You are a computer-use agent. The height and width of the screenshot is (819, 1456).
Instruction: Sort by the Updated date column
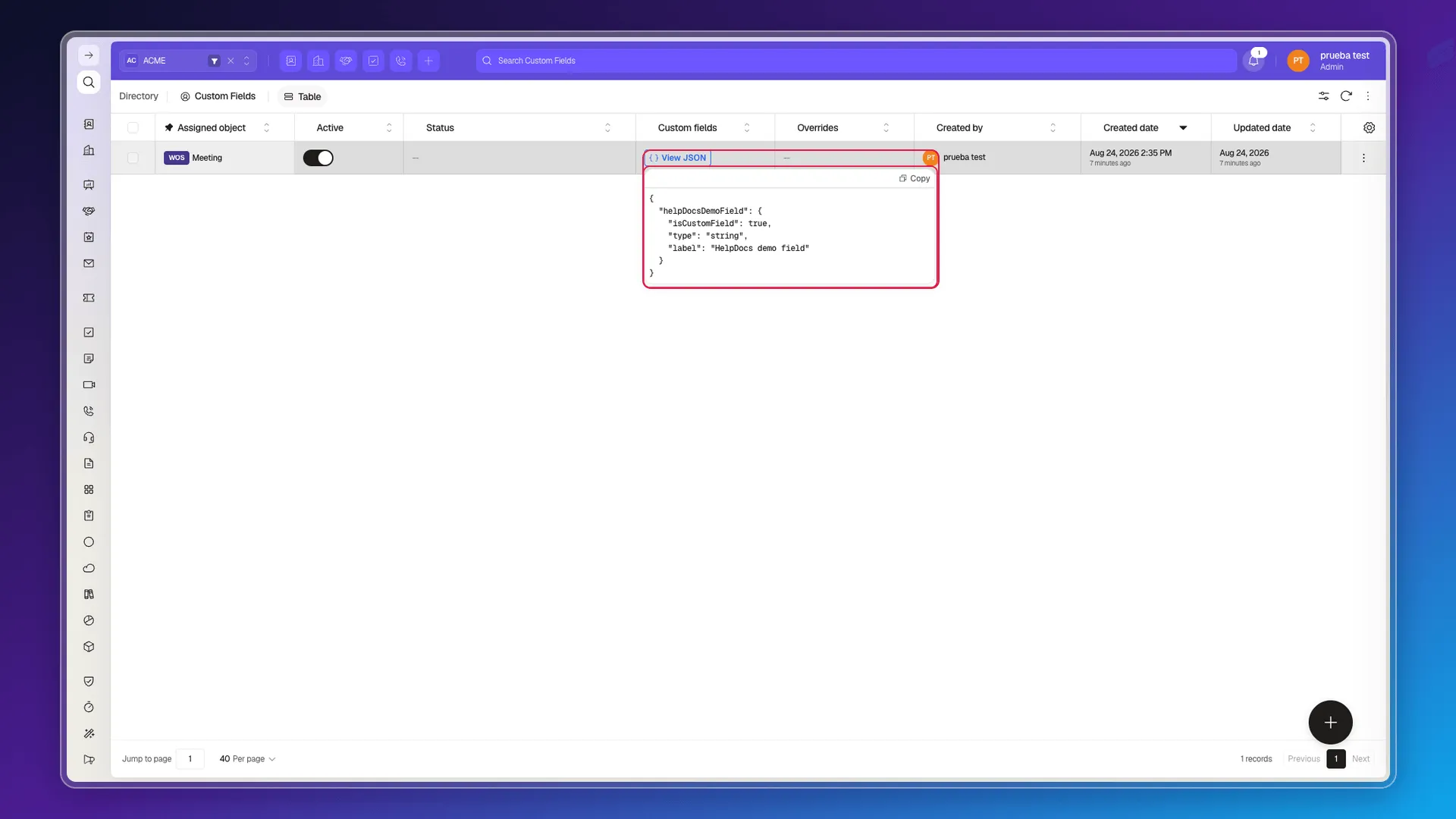[x=1313, y=127]
